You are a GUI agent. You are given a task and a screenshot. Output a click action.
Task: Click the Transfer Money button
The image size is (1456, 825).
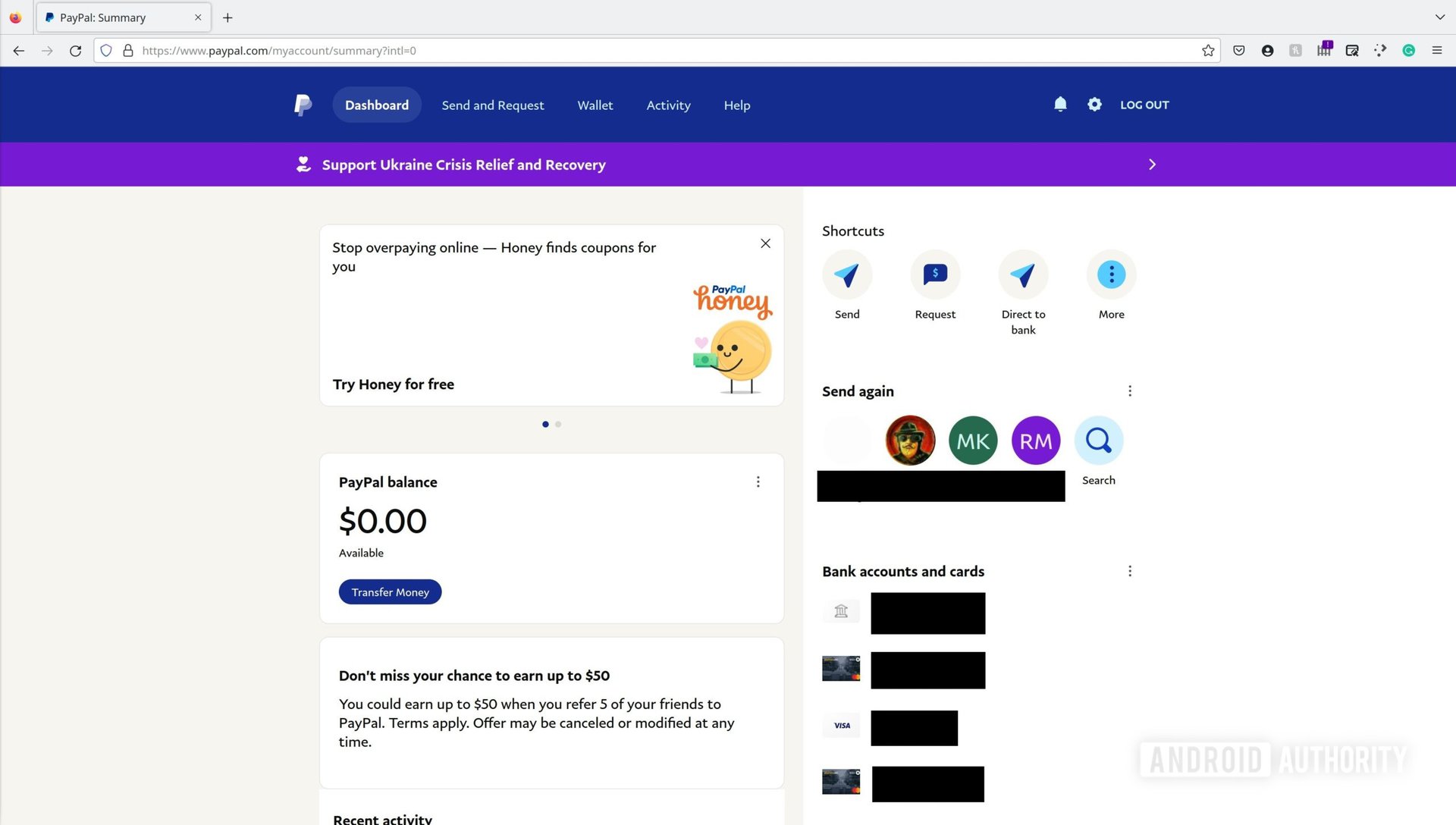(x=390, y=591)
